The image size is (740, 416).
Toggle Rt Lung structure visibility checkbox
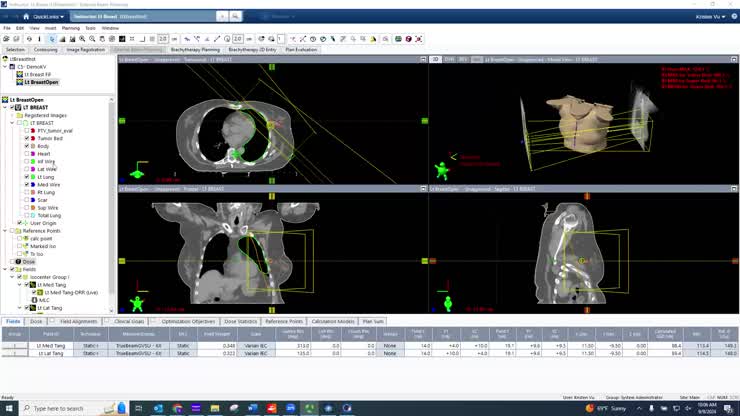[x=27, y=192]
